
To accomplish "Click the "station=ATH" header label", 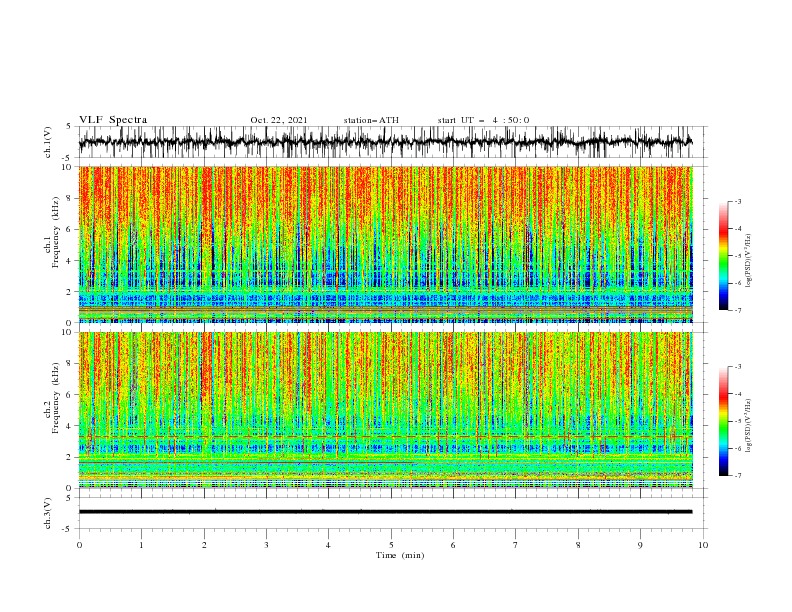I will [371, 120].
